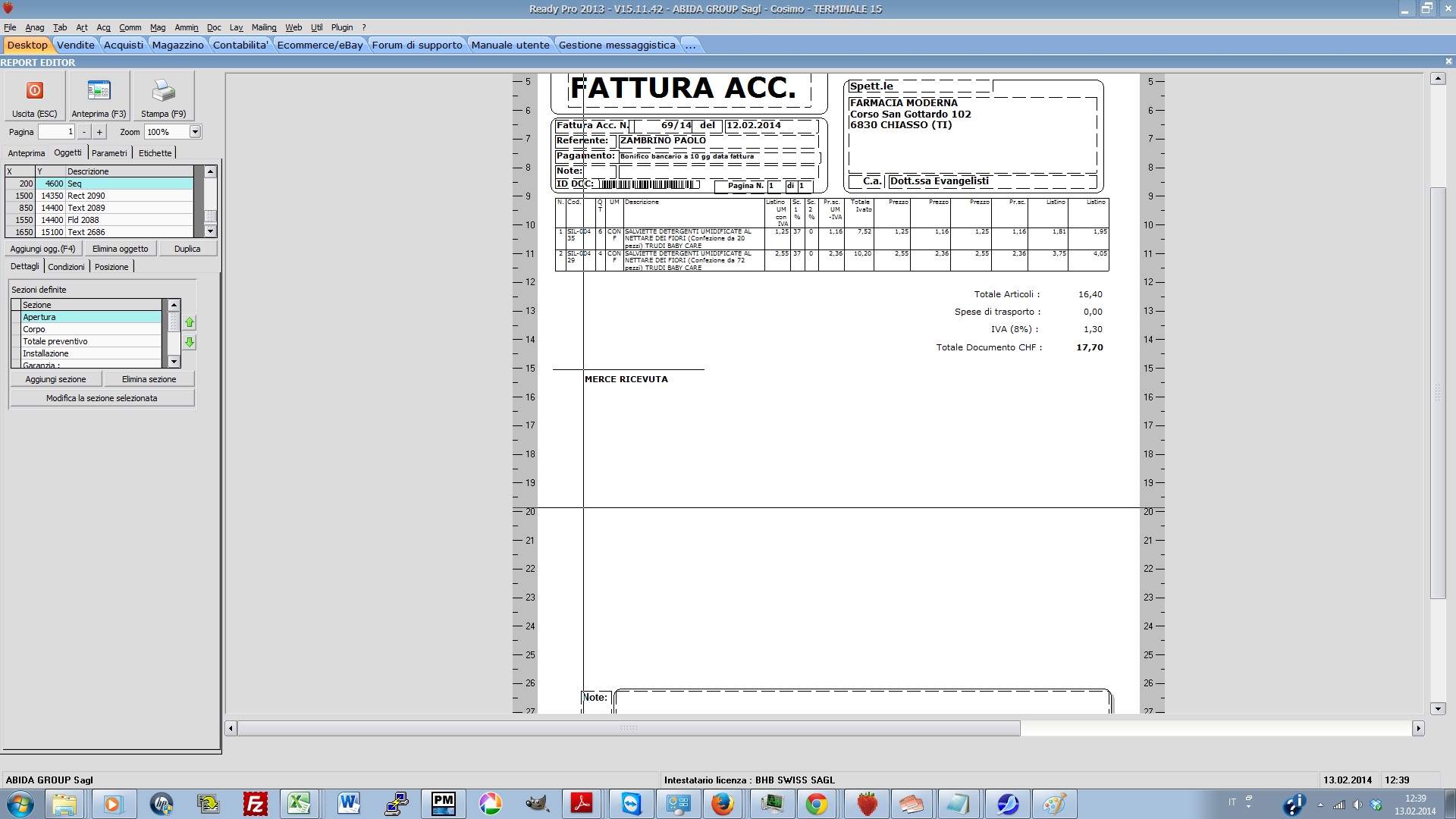Move selected section down with green arrow
The image size is (1456, 819).
point(190,343)
